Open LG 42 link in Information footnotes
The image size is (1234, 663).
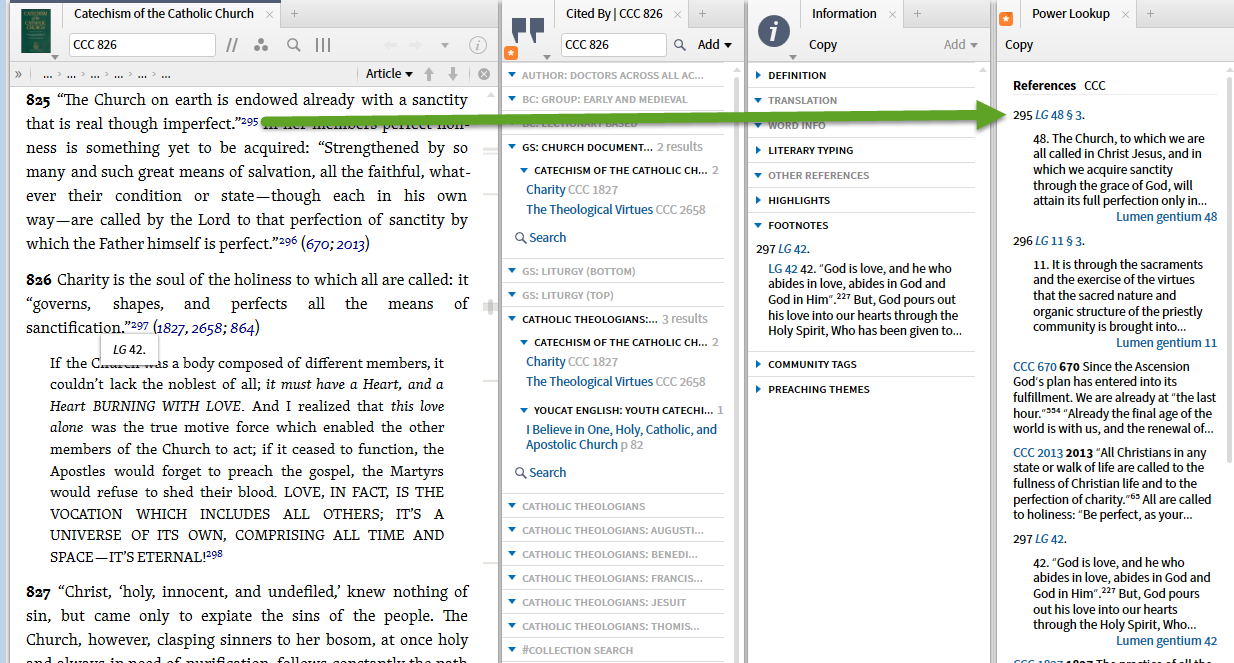coord(783,269)
